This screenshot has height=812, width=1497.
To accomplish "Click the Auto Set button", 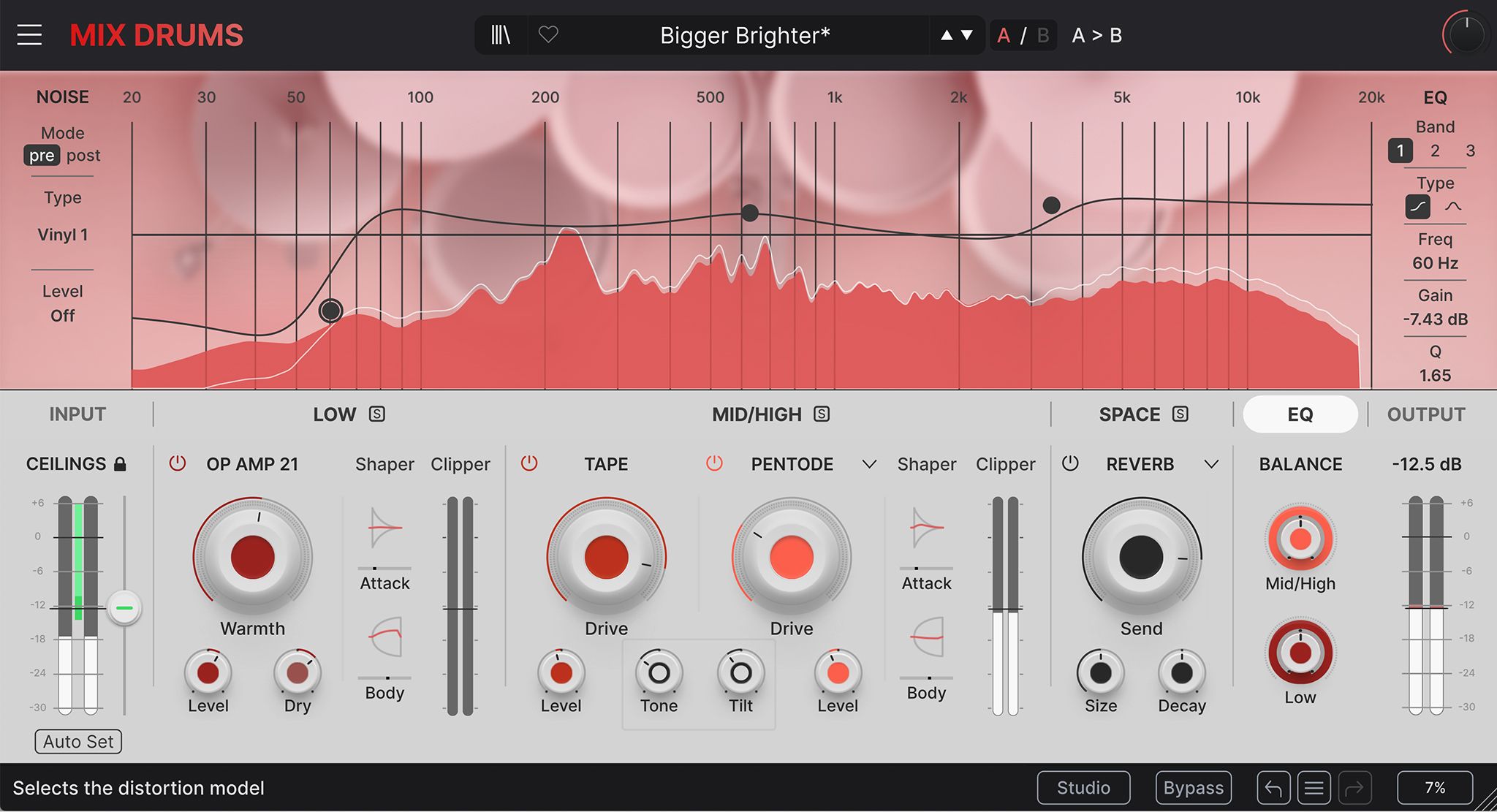I will [78, 741].
